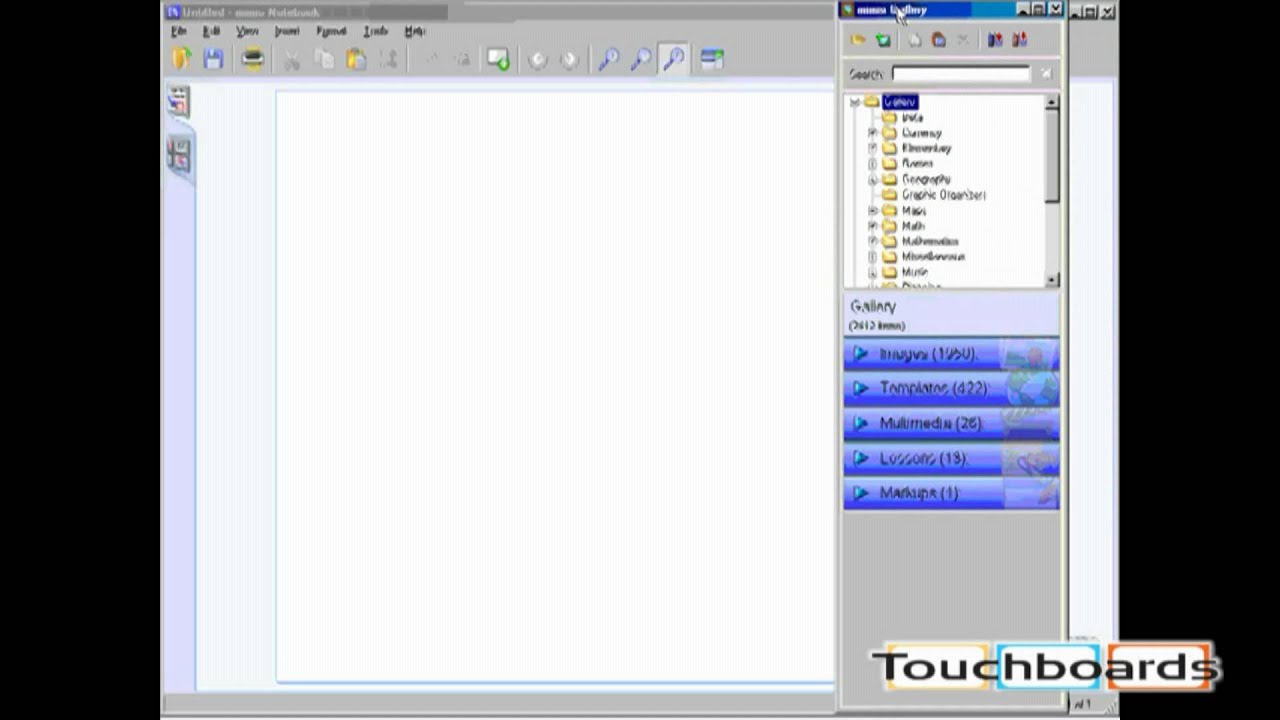Expand the Maps folder node
The image size is (1280, 720).
[x=872, y=211]
